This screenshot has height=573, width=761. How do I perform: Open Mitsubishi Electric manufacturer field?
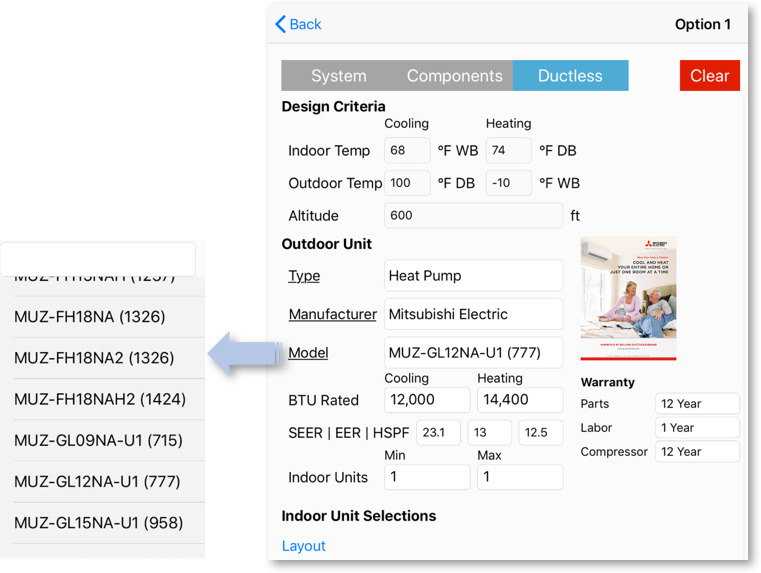(x=473, y=314)
